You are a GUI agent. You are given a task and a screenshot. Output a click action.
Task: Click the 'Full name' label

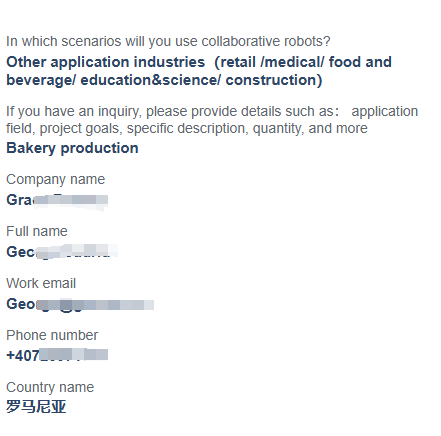click(37, 231)
